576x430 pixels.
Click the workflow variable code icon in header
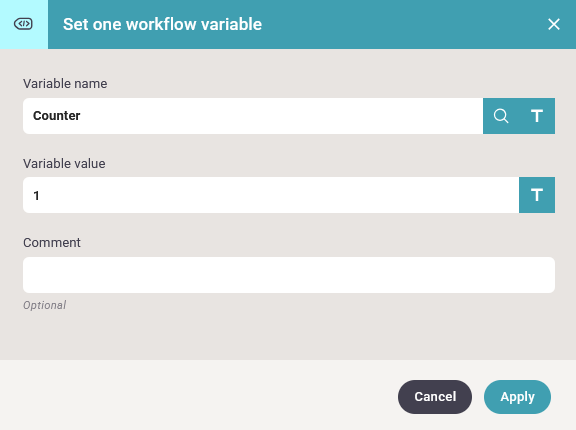click(x=23, y=24)
